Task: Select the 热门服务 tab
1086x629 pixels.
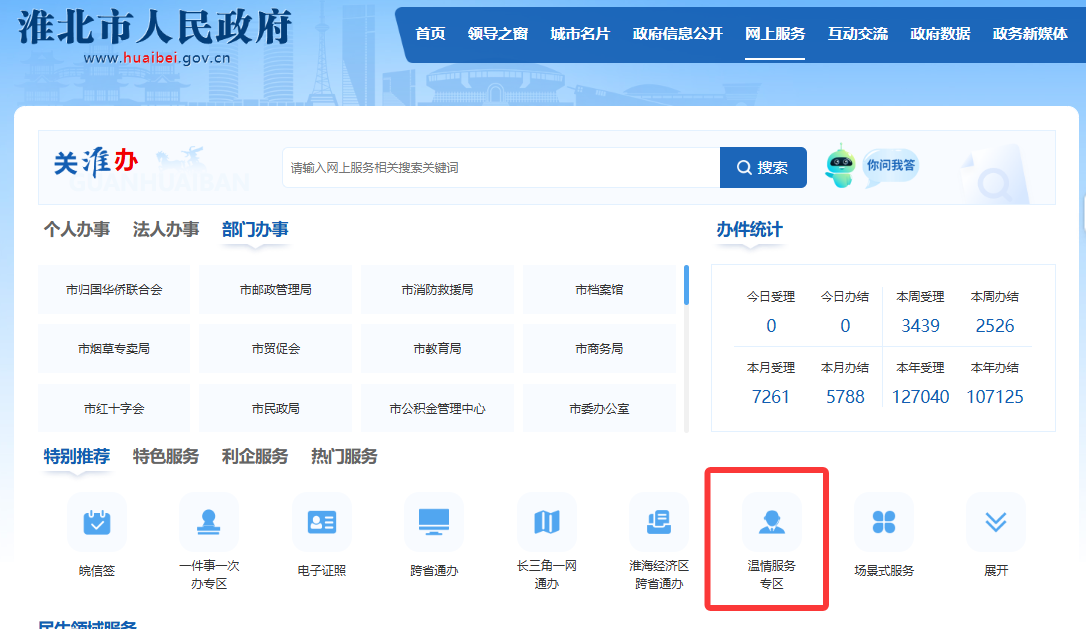Action: pyautogui.click(x=344, y=457)
